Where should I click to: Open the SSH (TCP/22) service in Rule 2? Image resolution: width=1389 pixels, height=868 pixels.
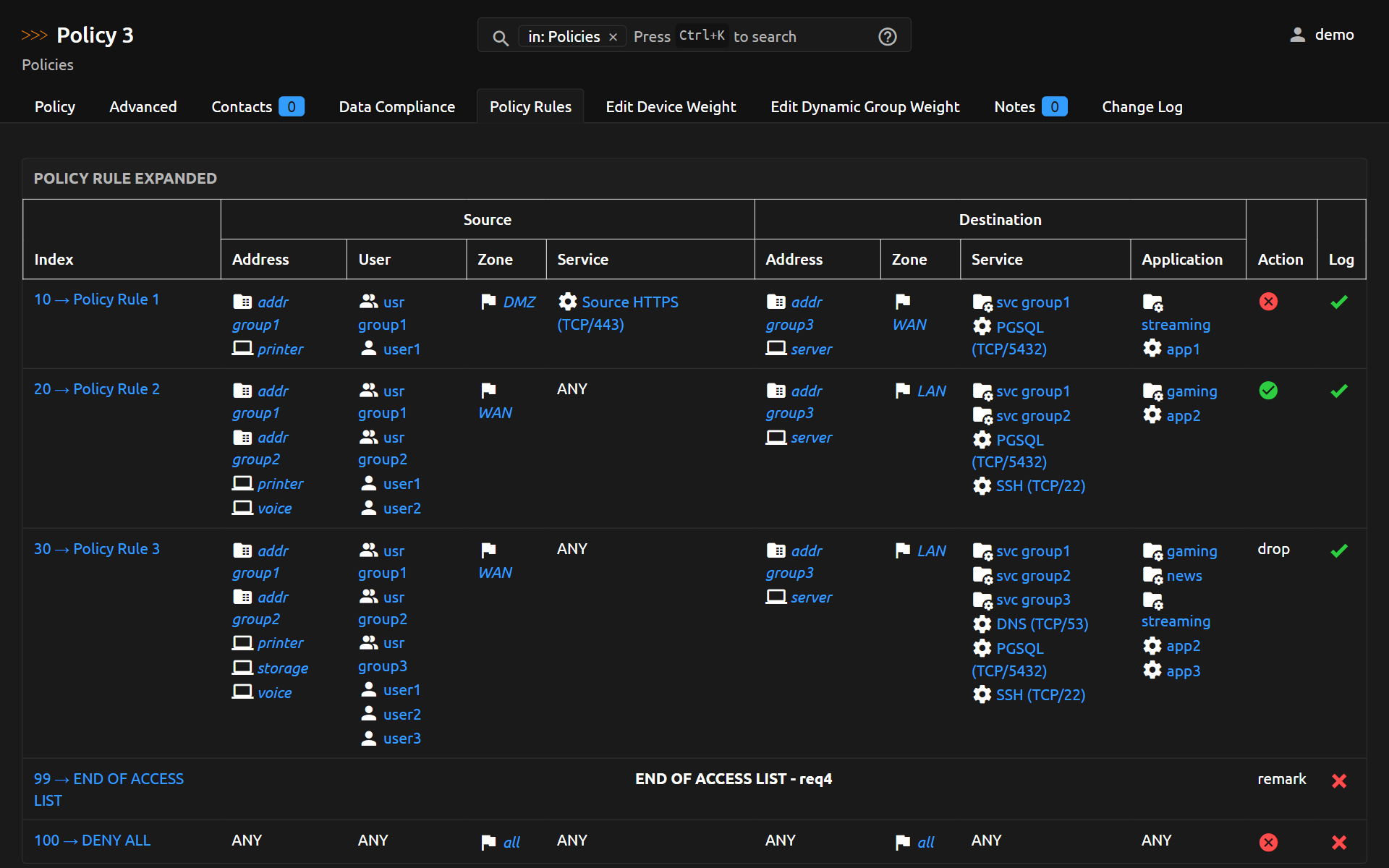1040,486
